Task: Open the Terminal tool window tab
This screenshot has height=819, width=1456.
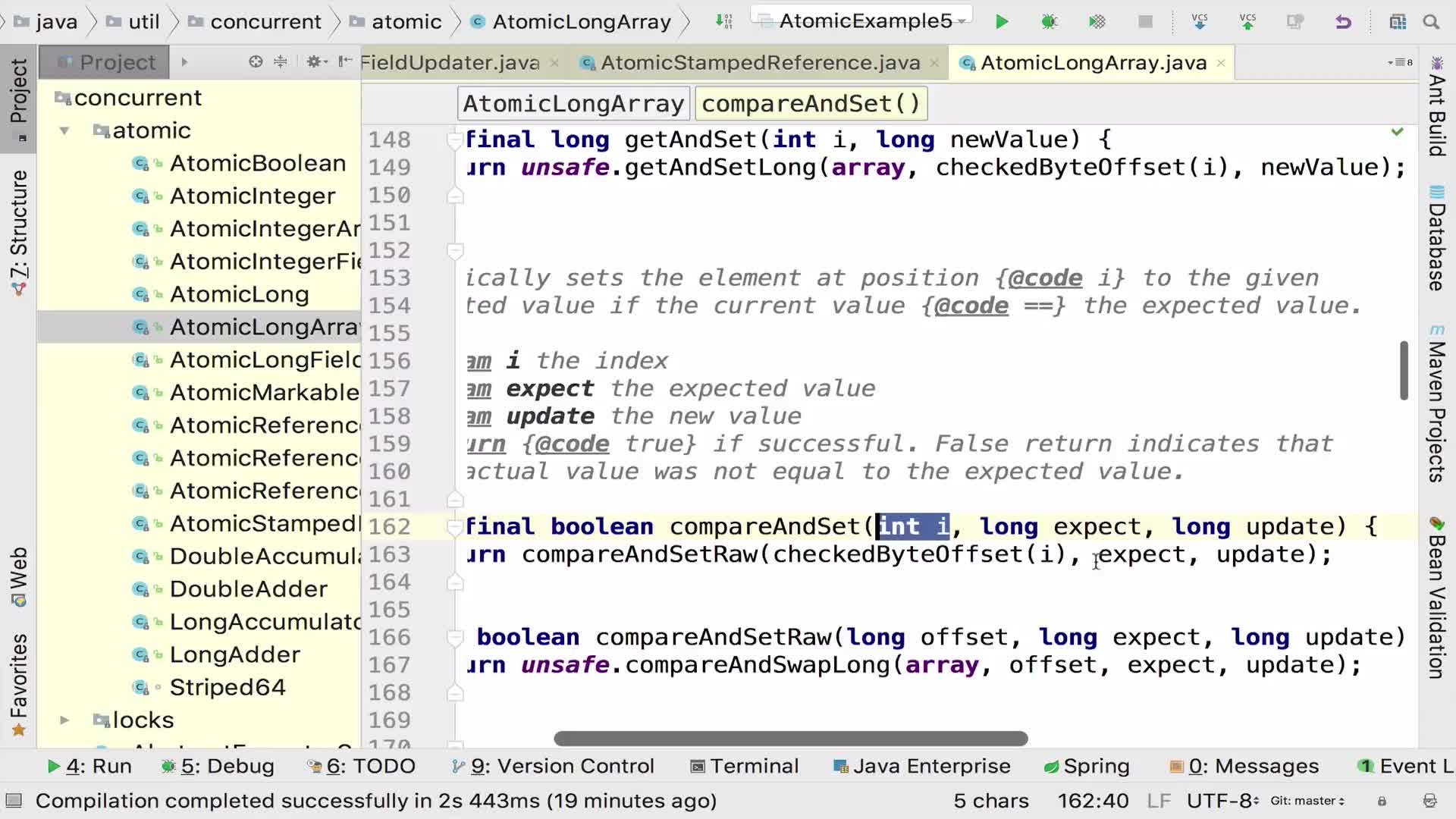Action: point(744,767)
